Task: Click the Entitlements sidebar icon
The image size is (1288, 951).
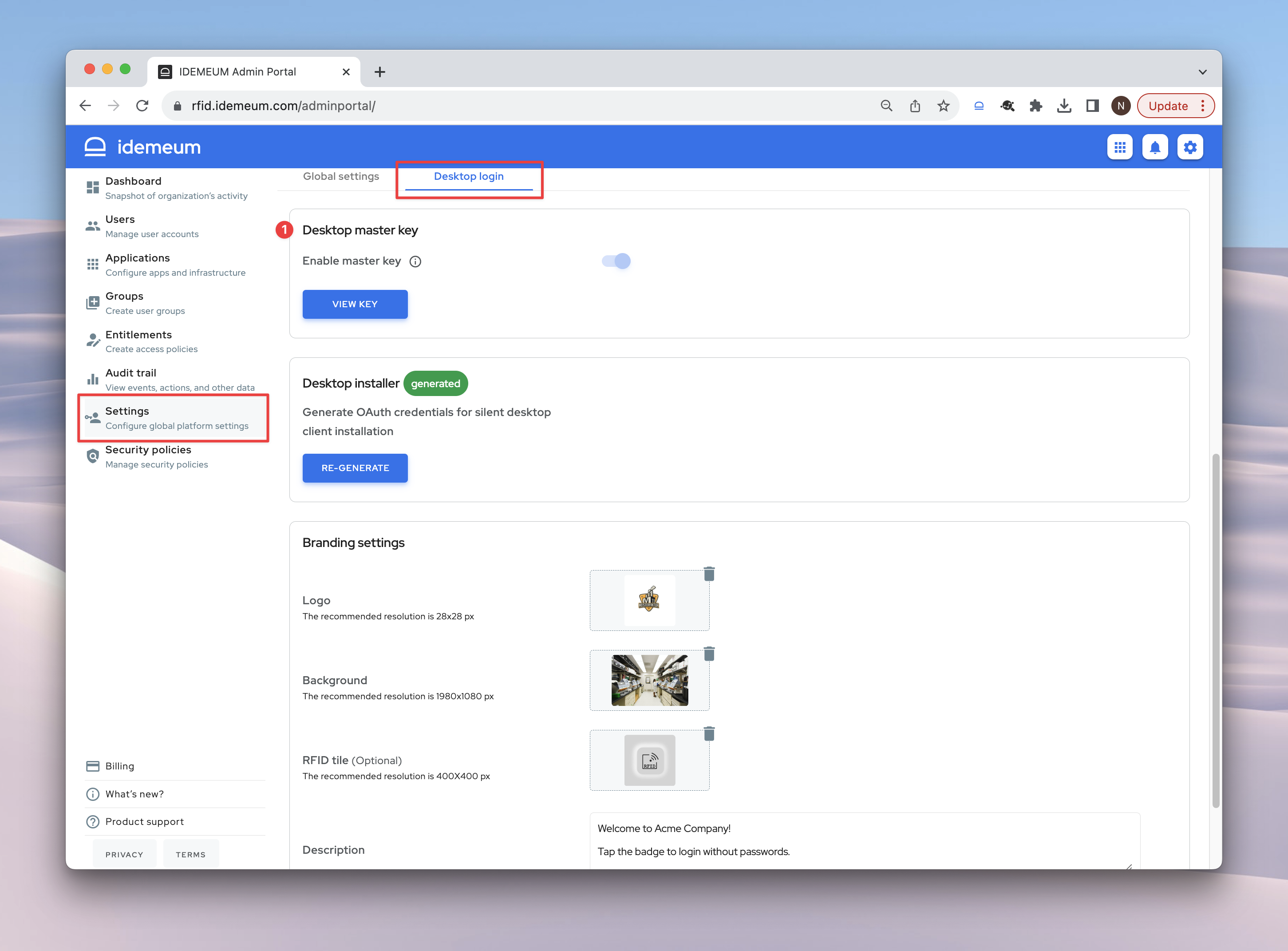Action: click(x=93, y=341)
